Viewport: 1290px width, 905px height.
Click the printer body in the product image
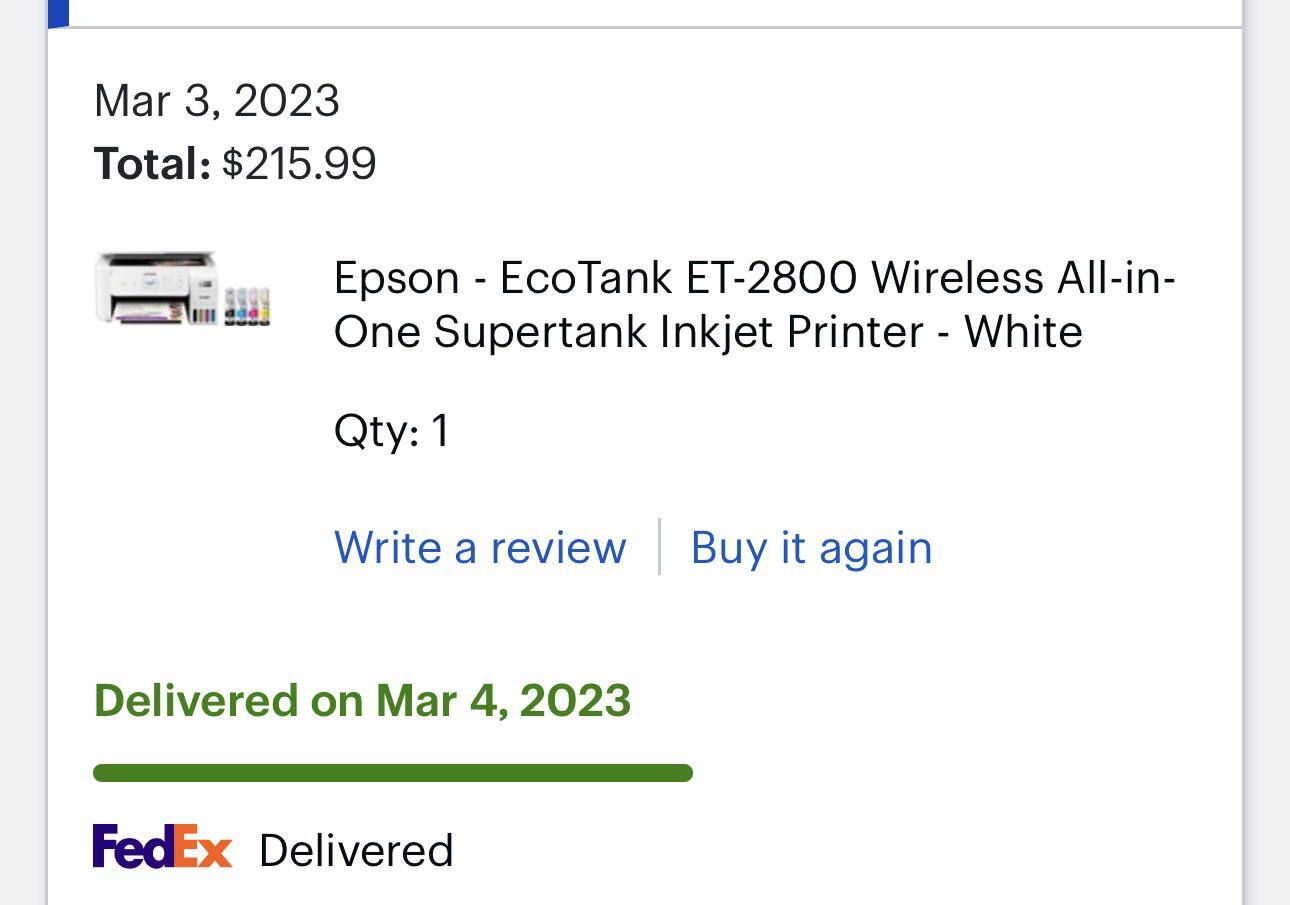[155, 286]
